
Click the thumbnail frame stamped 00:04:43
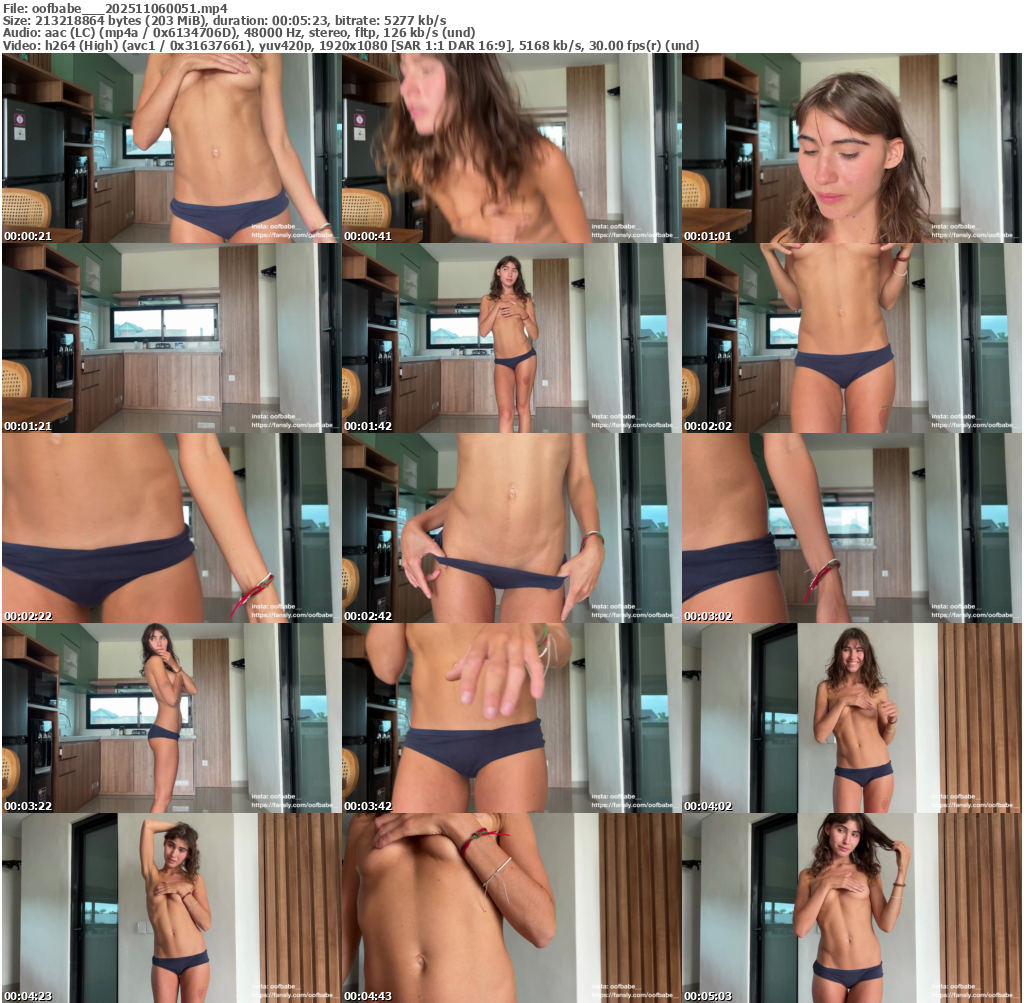[x=512, y=908]
